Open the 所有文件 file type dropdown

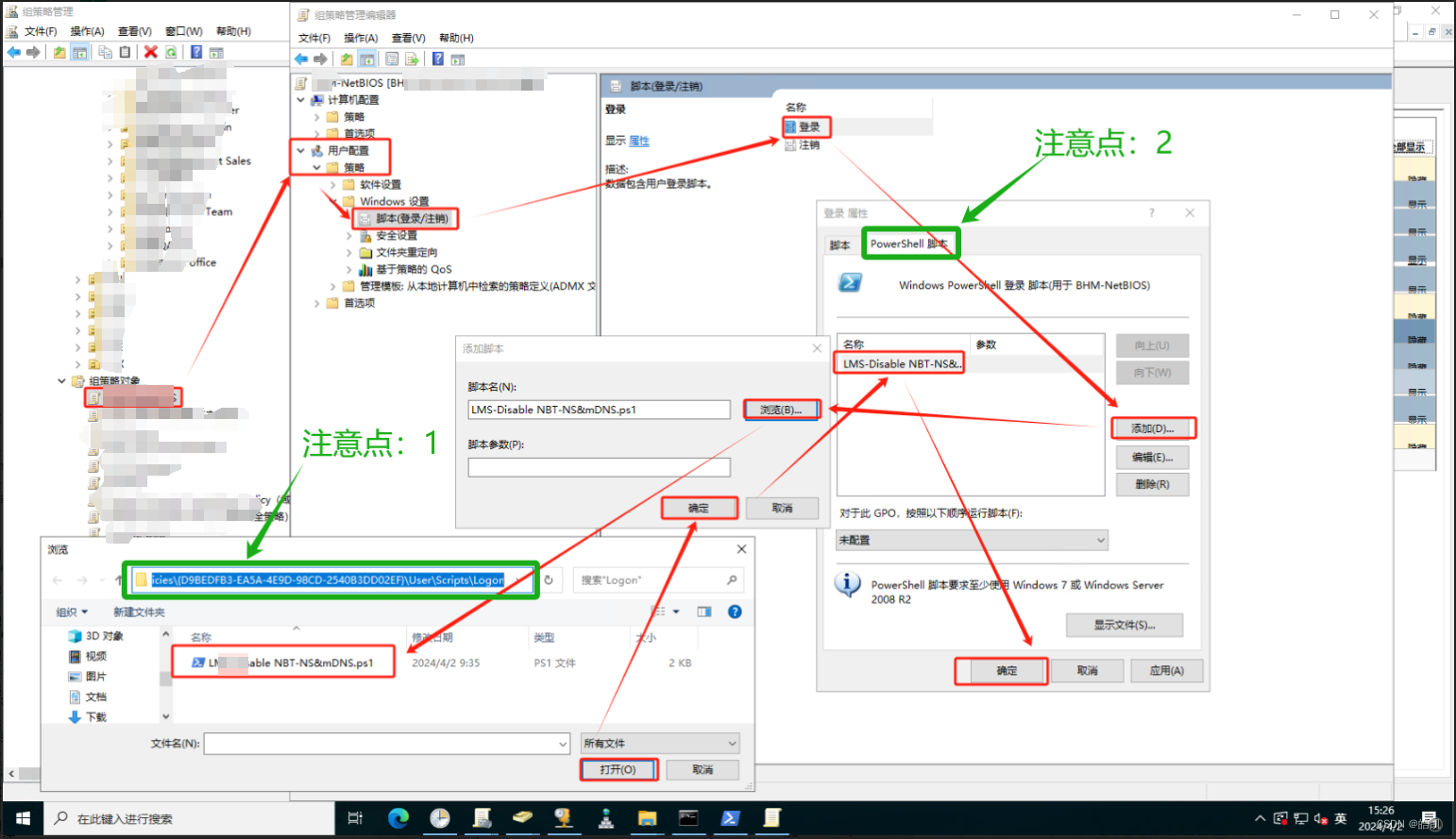[659, 744]
